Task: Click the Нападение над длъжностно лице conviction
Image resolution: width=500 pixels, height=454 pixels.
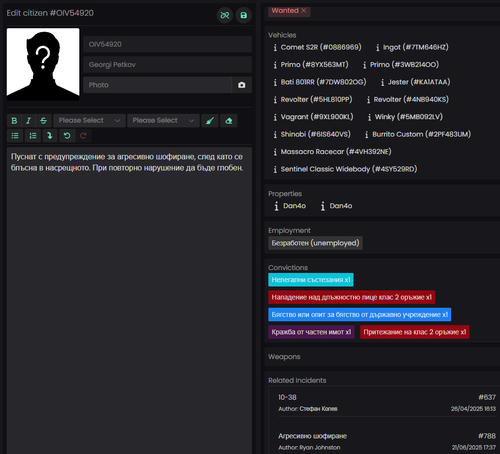Action: 351,297
